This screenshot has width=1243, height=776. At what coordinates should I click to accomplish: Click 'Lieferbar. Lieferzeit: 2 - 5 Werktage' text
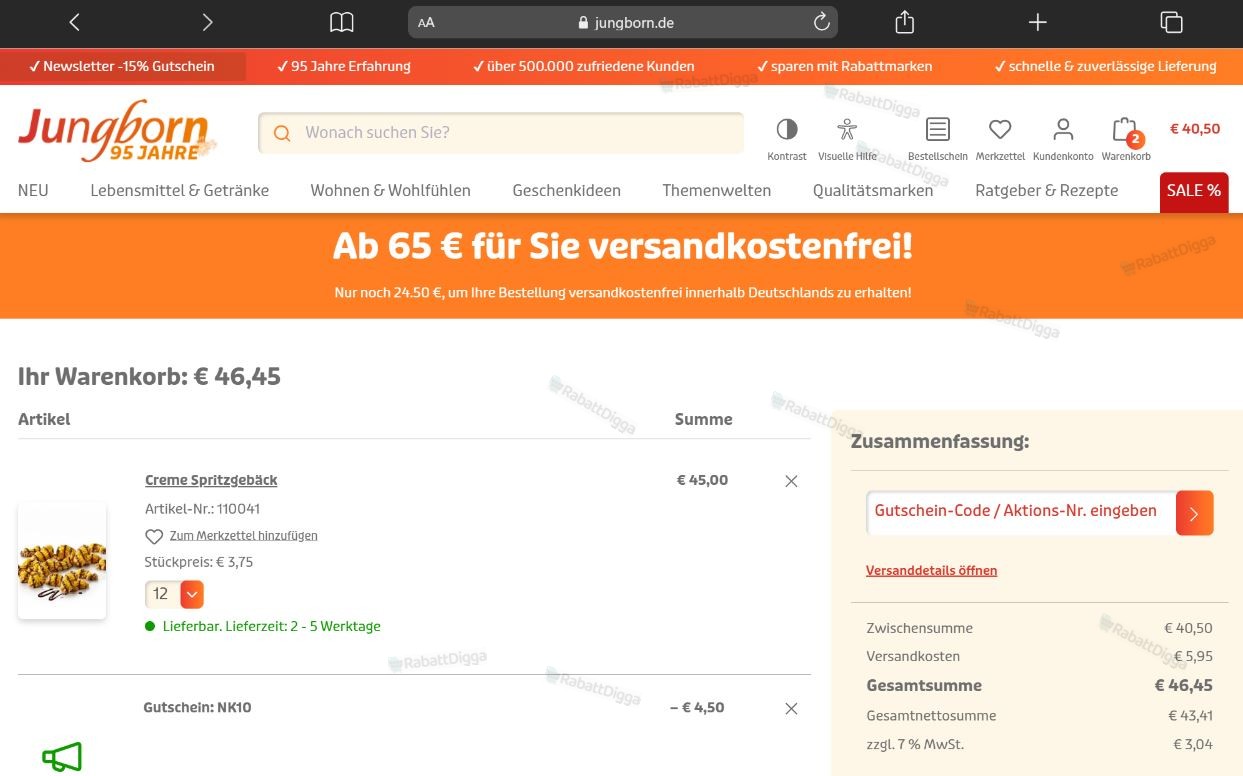[271, 626]
